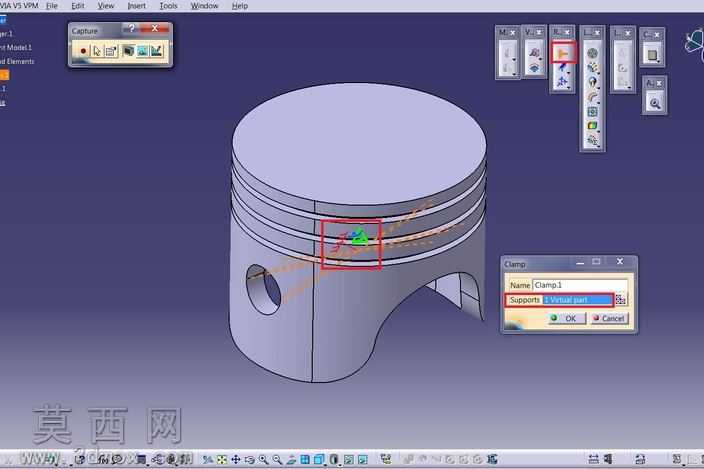Click the supports selection list icon in Clamp dialog
This screenshot has height=469, width=704.
(620, 299)
